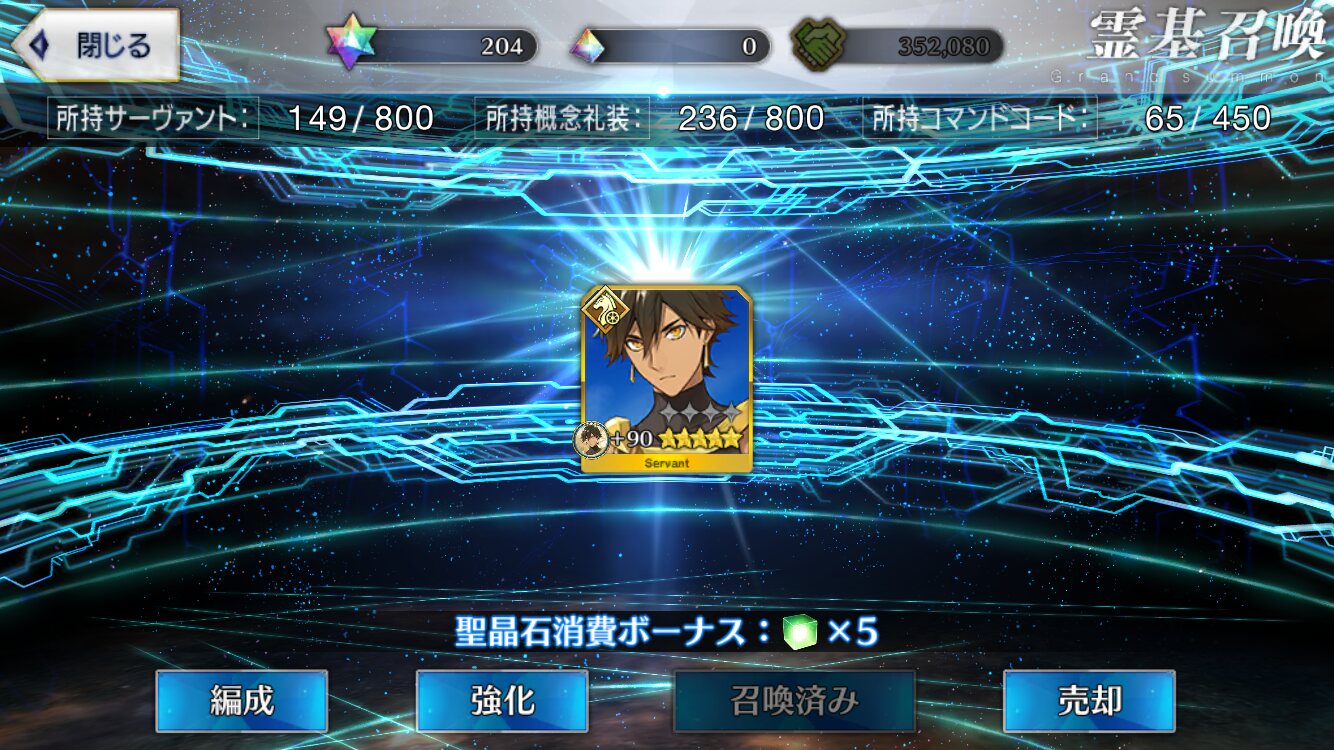
Task: Click the small servant portrait beside +90
Action: [591, 439]
